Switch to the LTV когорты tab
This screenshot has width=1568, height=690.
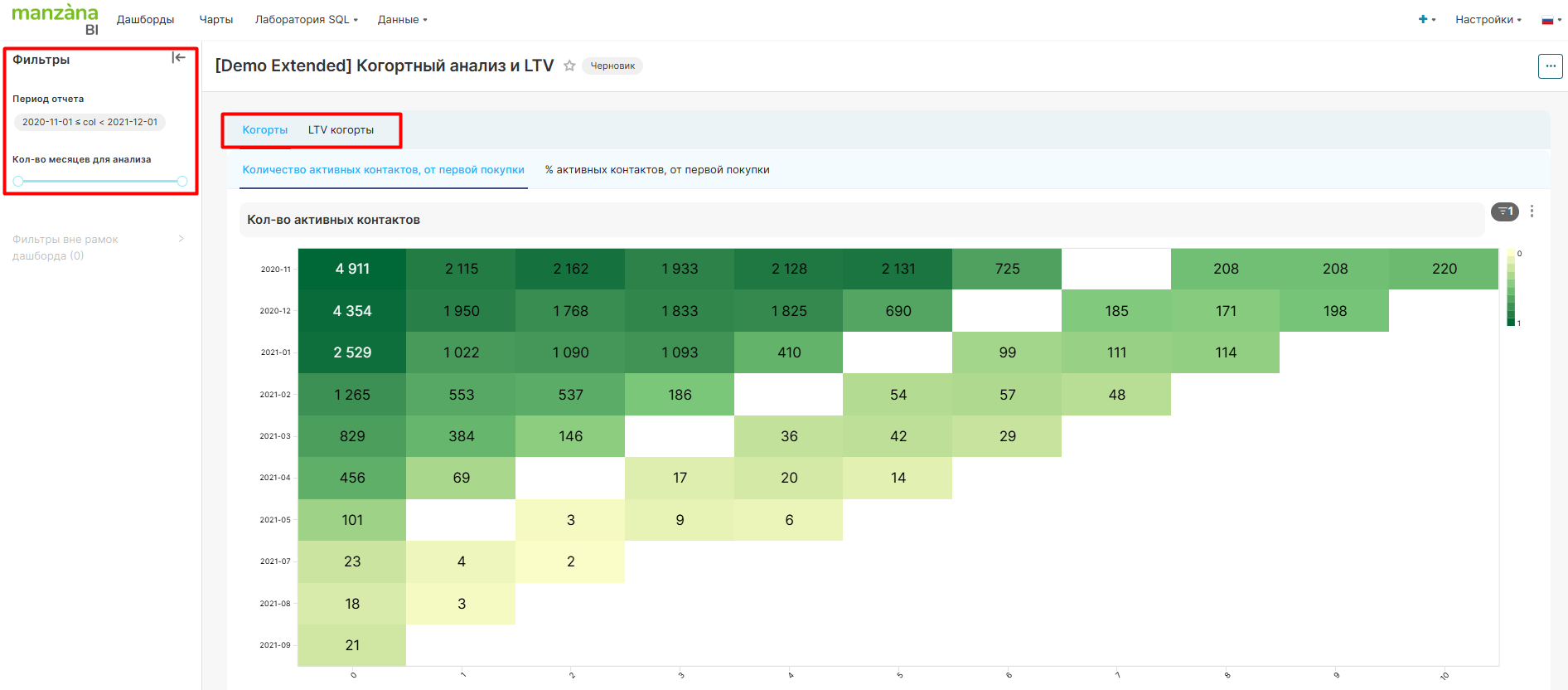[341, 130]
